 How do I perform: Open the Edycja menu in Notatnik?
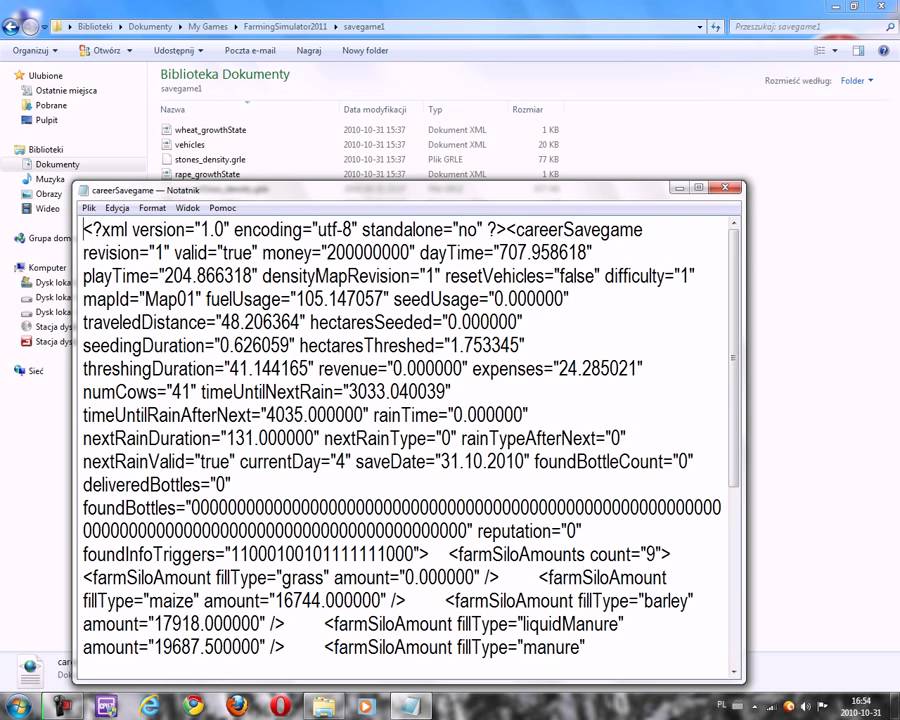point(117,208)
